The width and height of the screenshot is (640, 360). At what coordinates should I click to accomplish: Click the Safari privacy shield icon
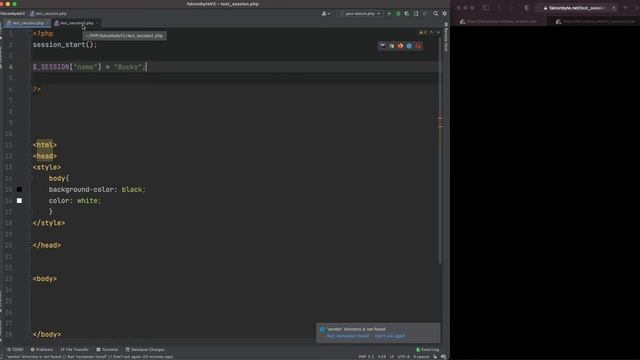pyautogui.click(x=527, y=8)
